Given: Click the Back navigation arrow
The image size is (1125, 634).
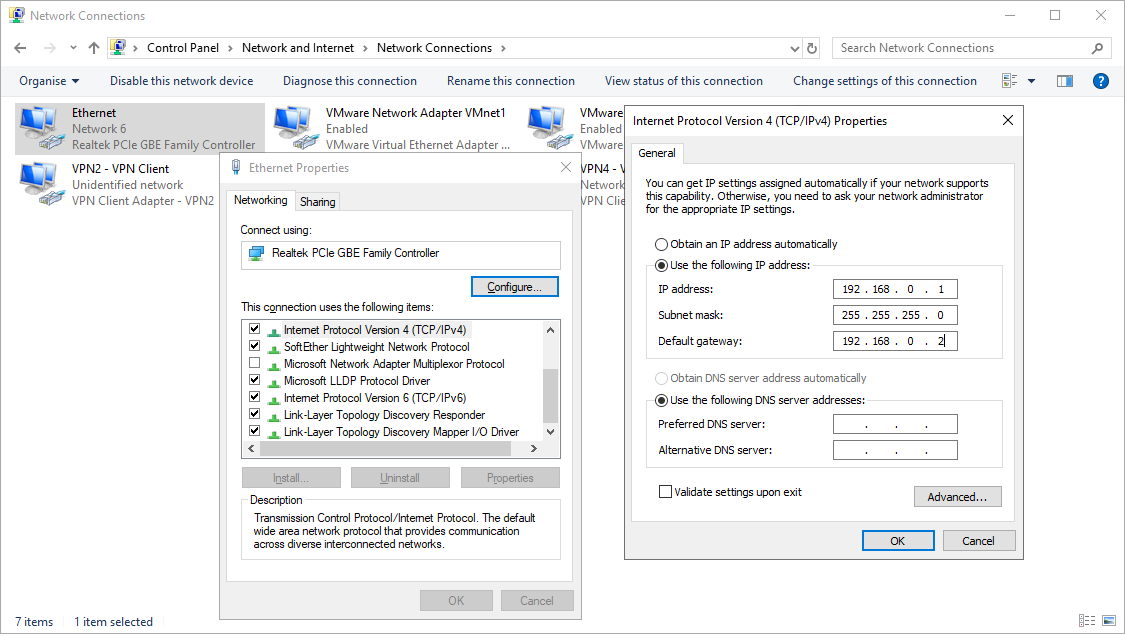Looking at the screenshot, I should point(20,48).
